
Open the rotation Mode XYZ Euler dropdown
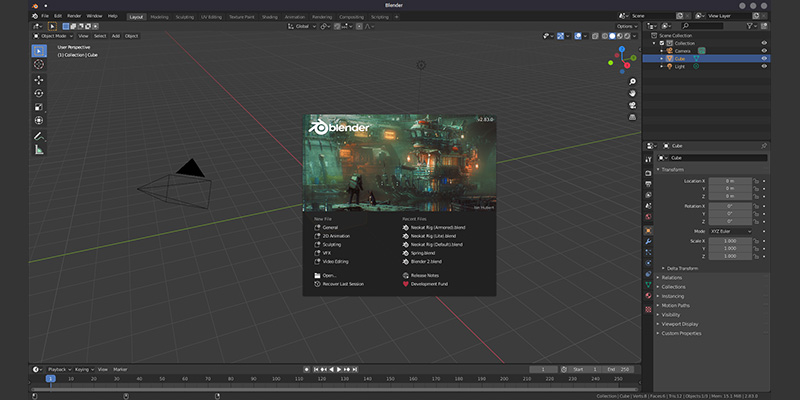point(731,232)
